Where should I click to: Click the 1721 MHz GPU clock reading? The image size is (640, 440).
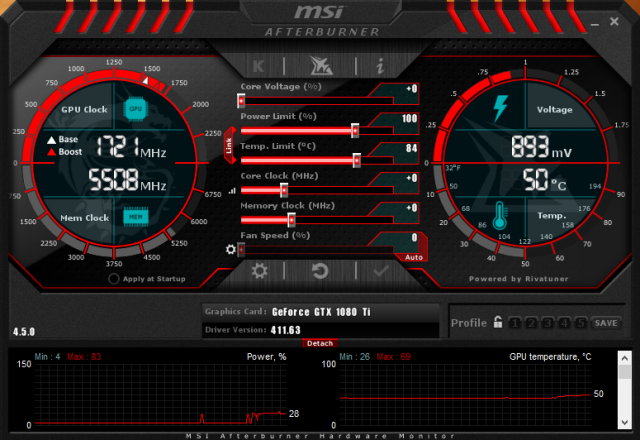(131, 147)
